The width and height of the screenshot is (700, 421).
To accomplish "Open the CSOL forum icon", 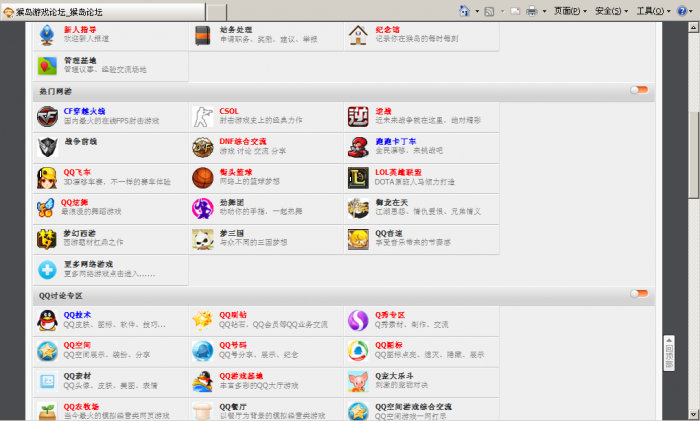I will coord(203,117).
